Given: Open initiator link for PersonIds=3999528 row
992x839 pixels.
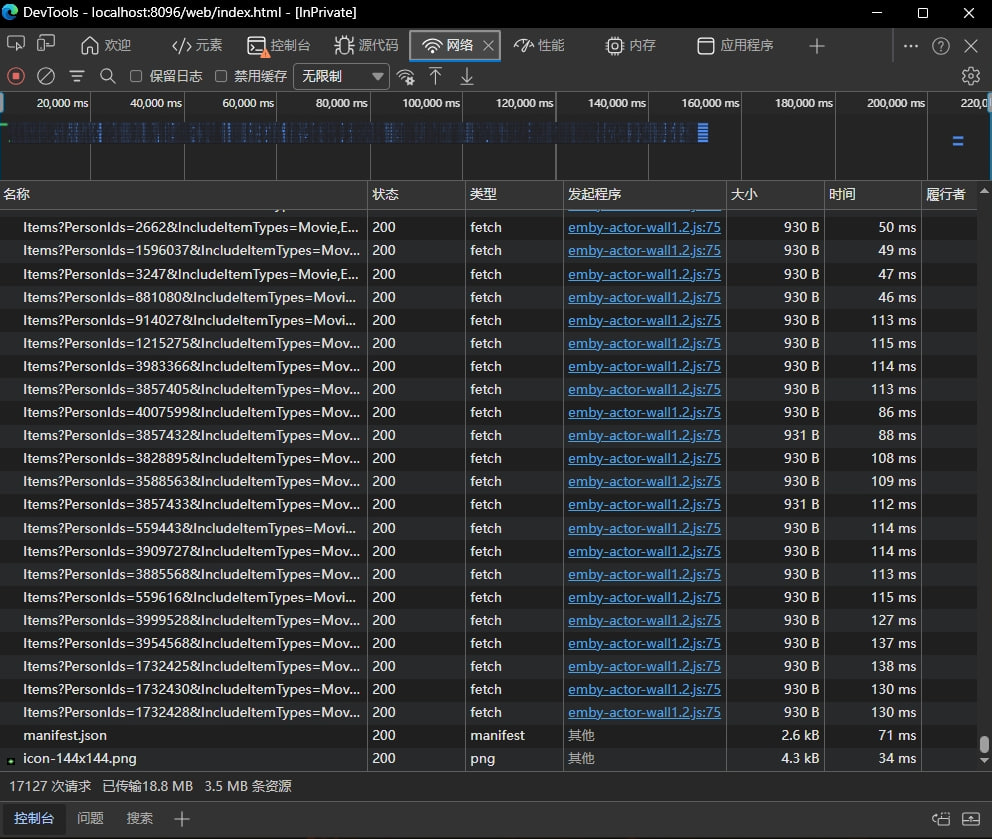Looking at the screenshot, I should (x=644, y=620).
